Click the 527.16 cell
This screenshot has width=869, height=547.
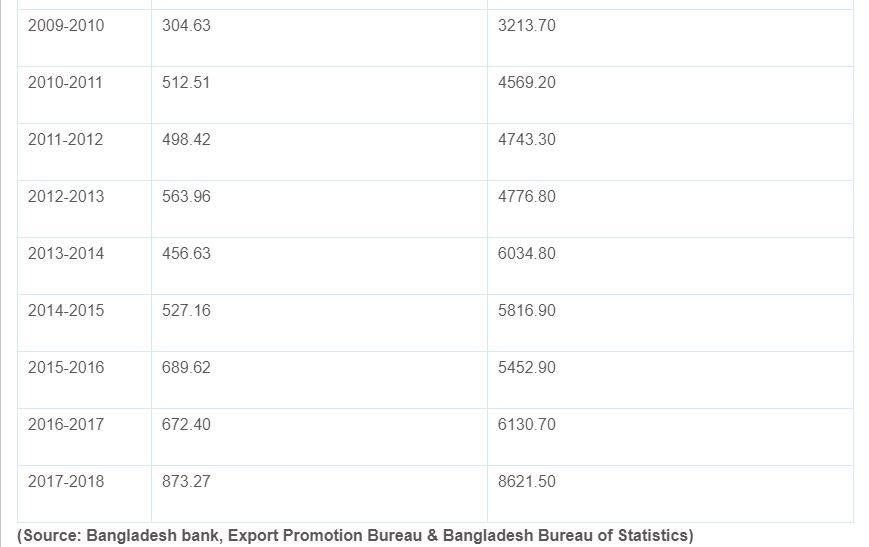tap(186, 310)
